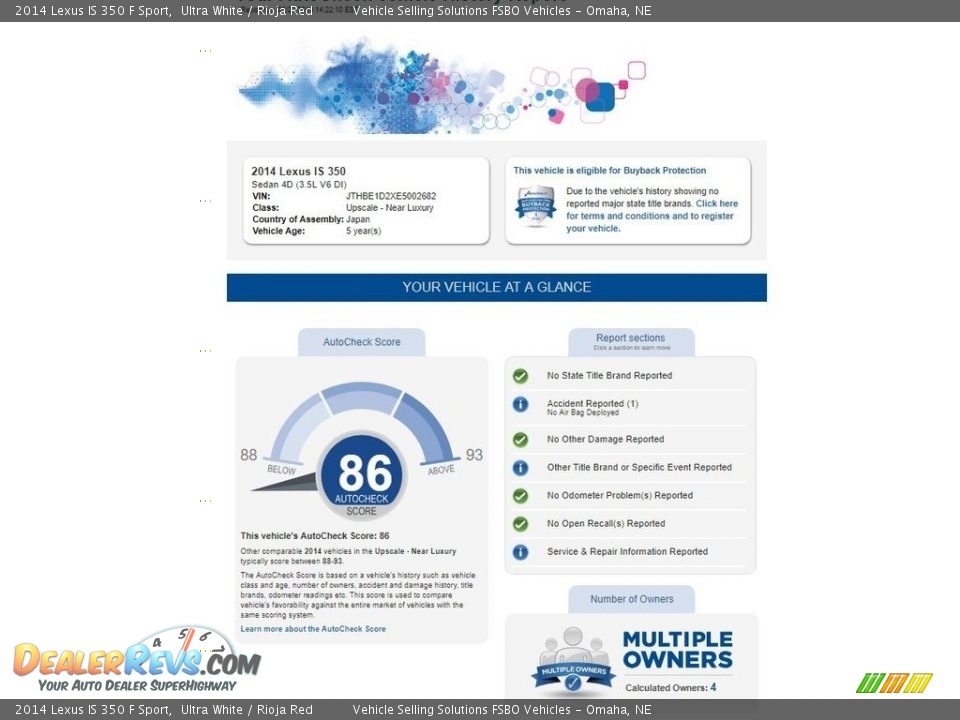Click info icon beside Other Title Brand or Specific Event
The width and height of the screenshot is (960, 720).
click(x=520, y=468)
